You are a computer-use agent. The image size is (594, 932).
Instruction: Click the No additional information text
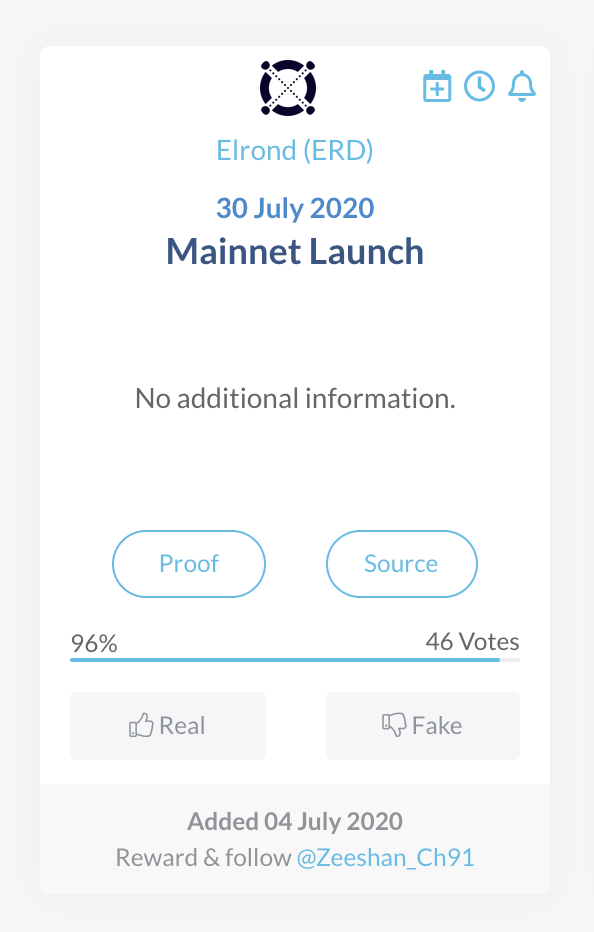(x=295, y=398)
